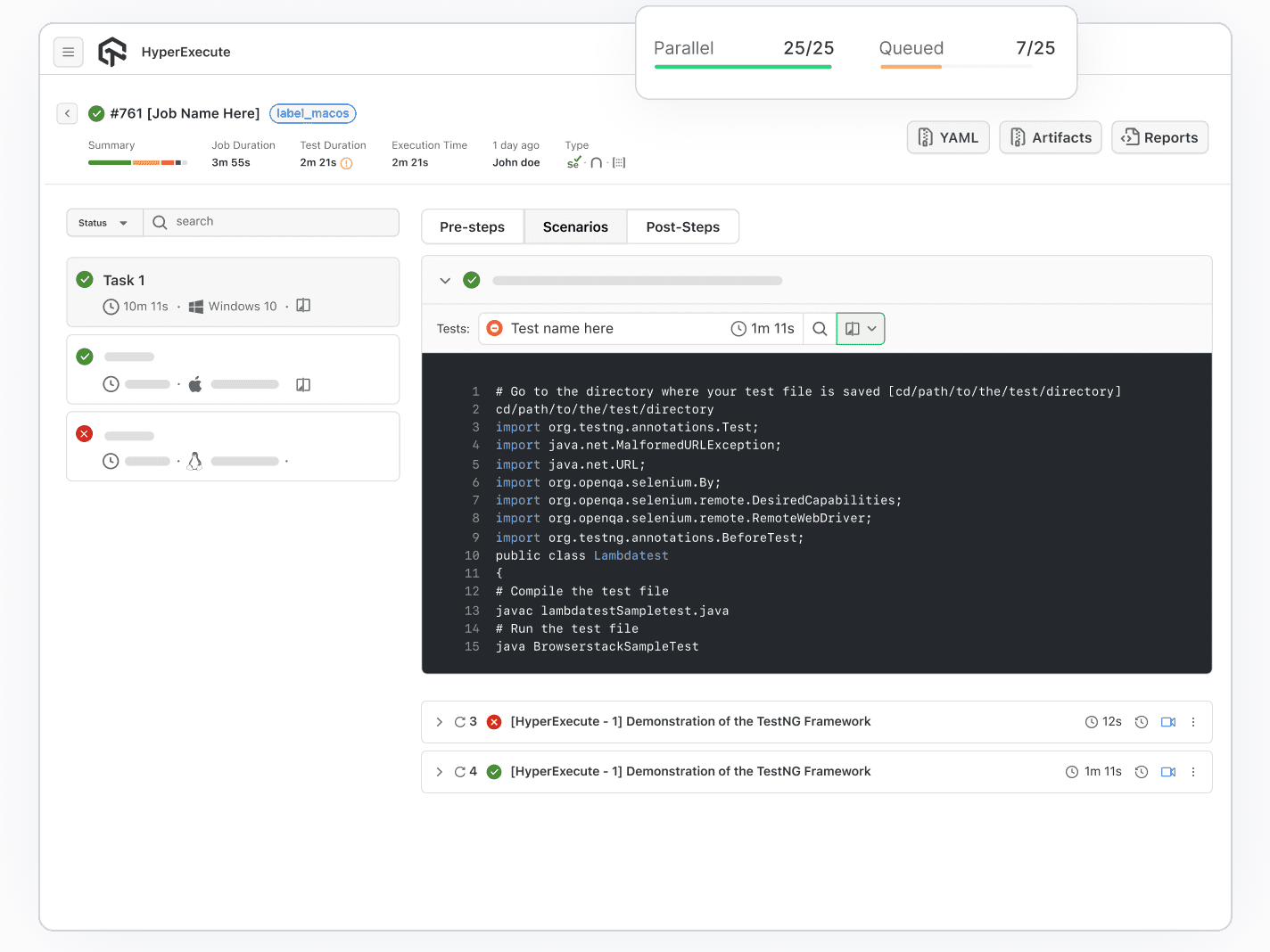The height and width of the screenshot is (952, 1270).
Task: Open the three-dot menu on the passed scenario row
Action: click(x=1193, y=772)
